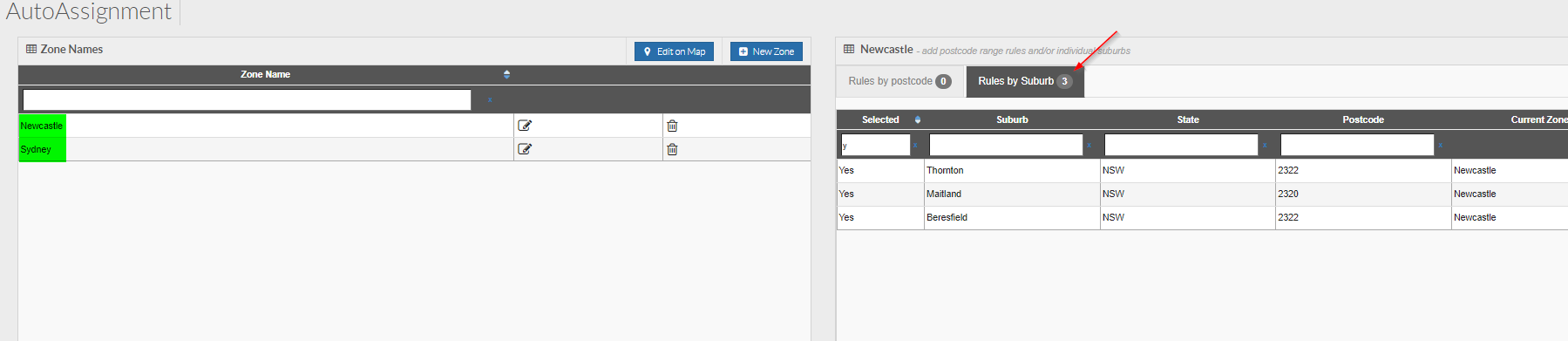This screenshot has height=341, width=1568.
Task: Focus the Zone Name filter field
Action: (247, 100)
